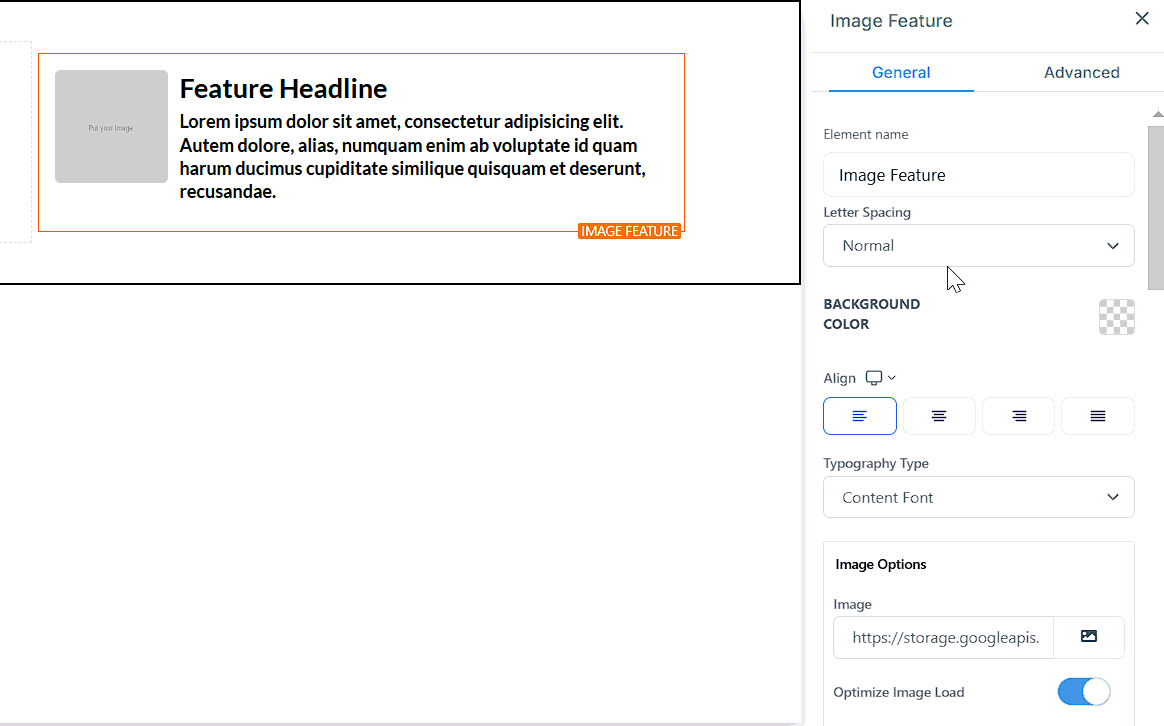This screenshot has width=1164, height=726.
Task: Open the device selector next to Align
Action: pos(880,378)
